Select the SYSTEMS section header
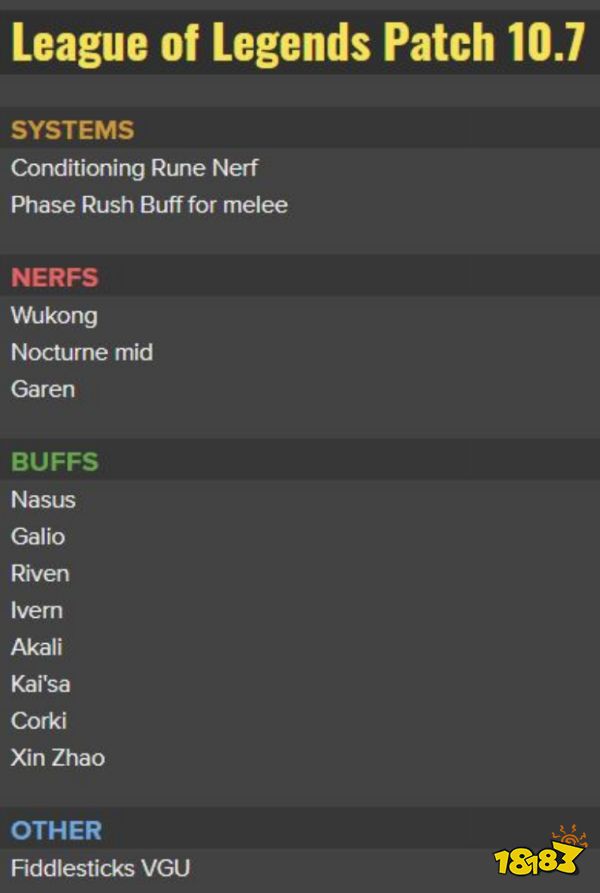Viewport: 600px width, 893px height. point(72,130)
